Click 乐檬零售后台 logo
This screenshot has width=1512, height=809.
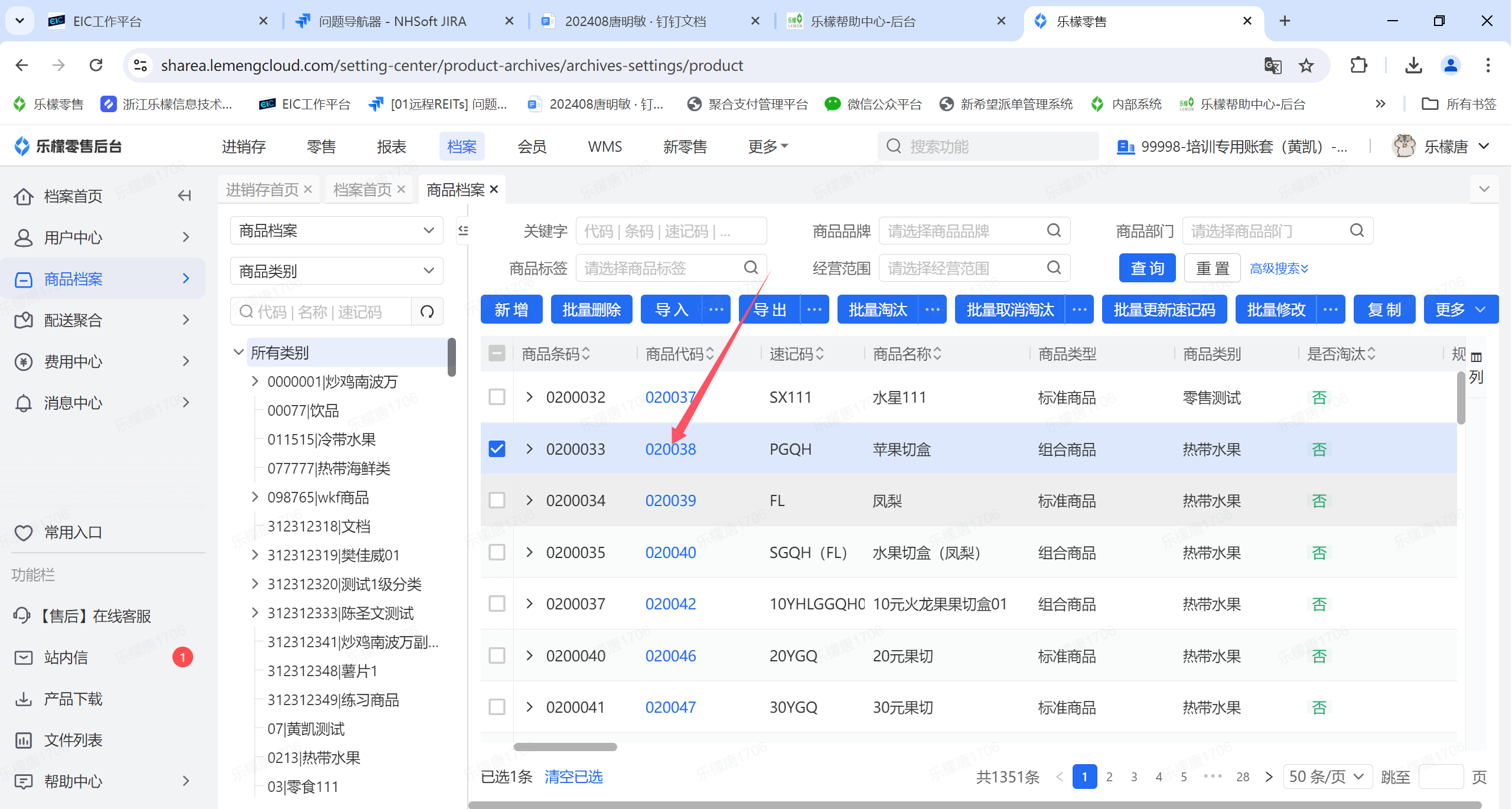click(68, 146)
